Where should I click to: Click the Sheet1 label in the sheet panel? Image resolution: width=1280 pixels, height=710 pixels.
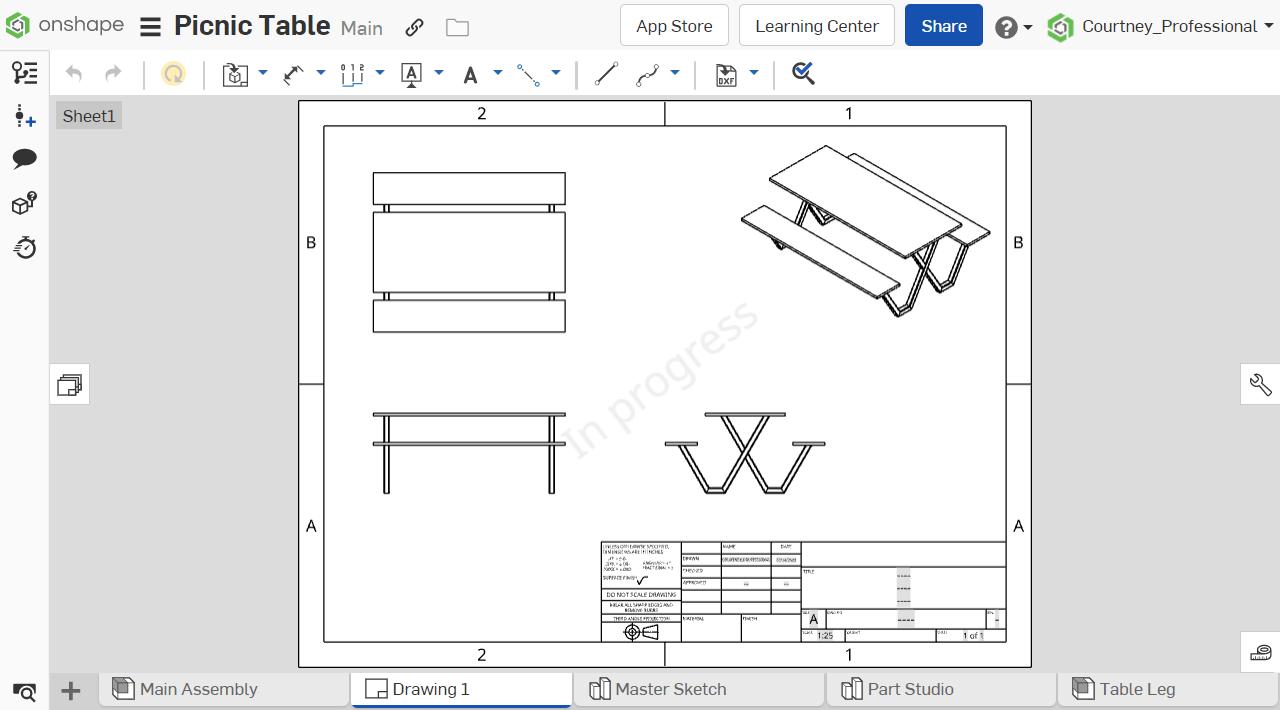pos(88,115)
